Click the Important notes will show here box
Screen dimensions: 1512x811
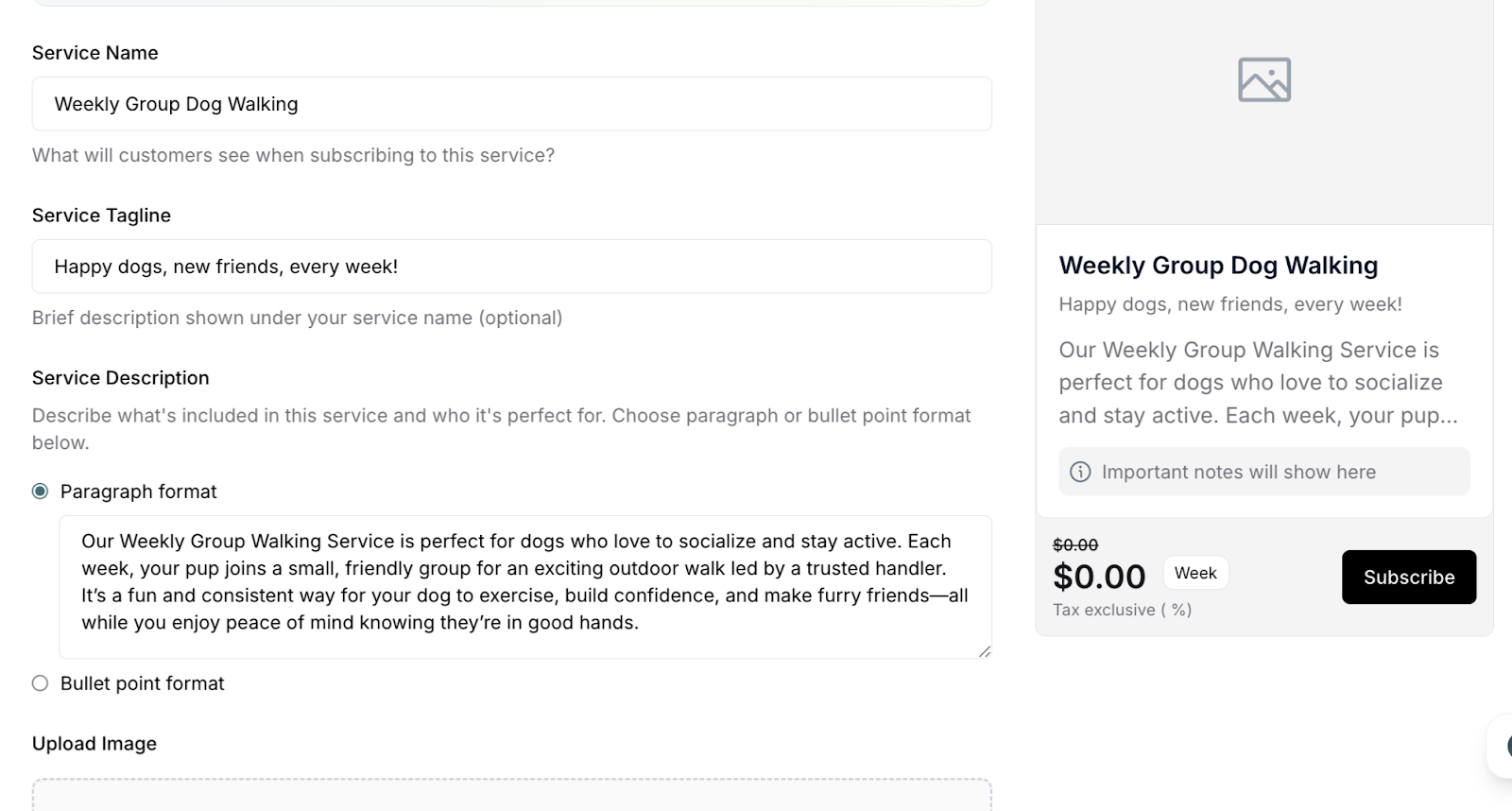pyautogui.click(x=1263, y=472)
